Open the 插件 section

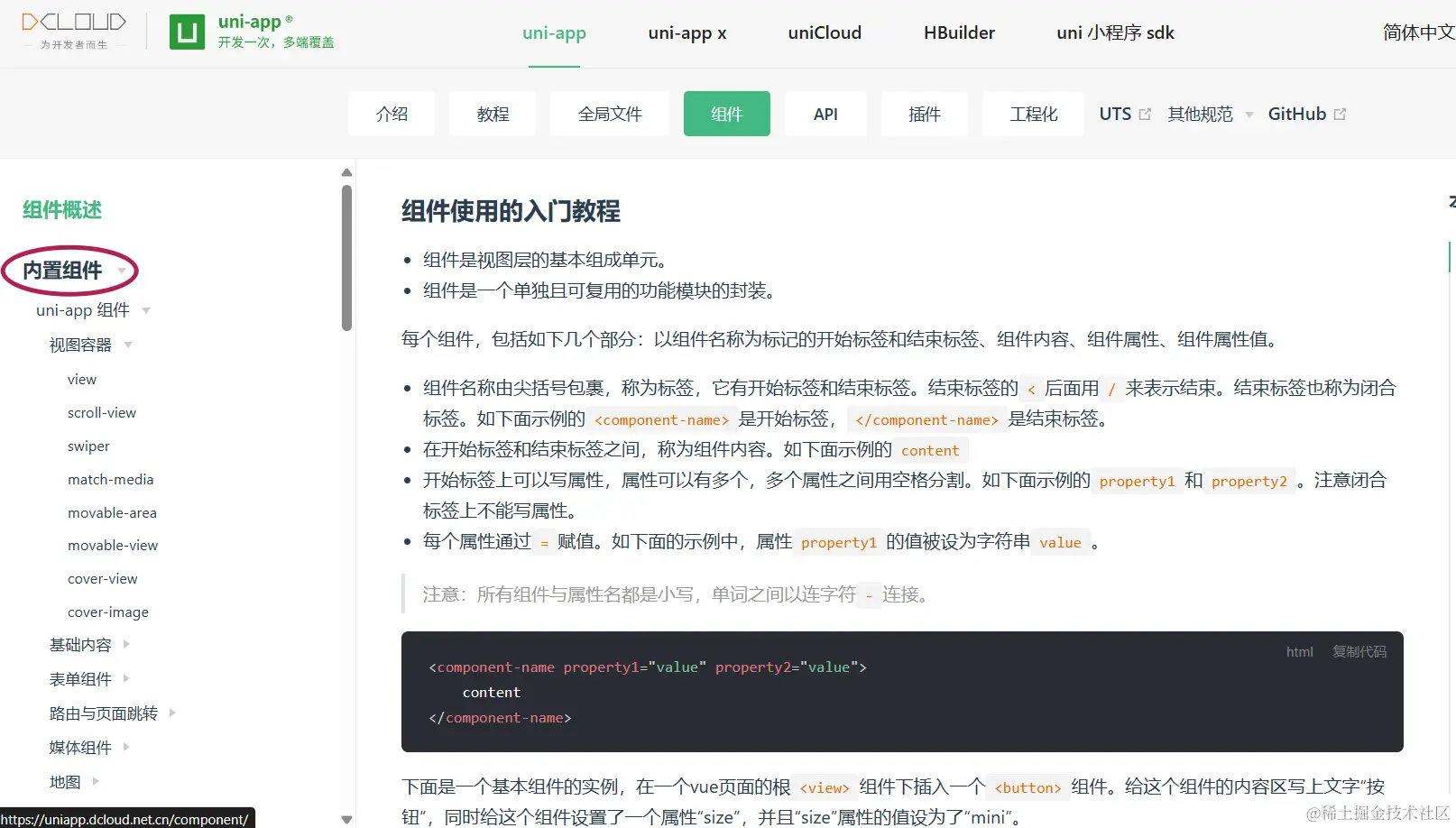coord(925,114)
